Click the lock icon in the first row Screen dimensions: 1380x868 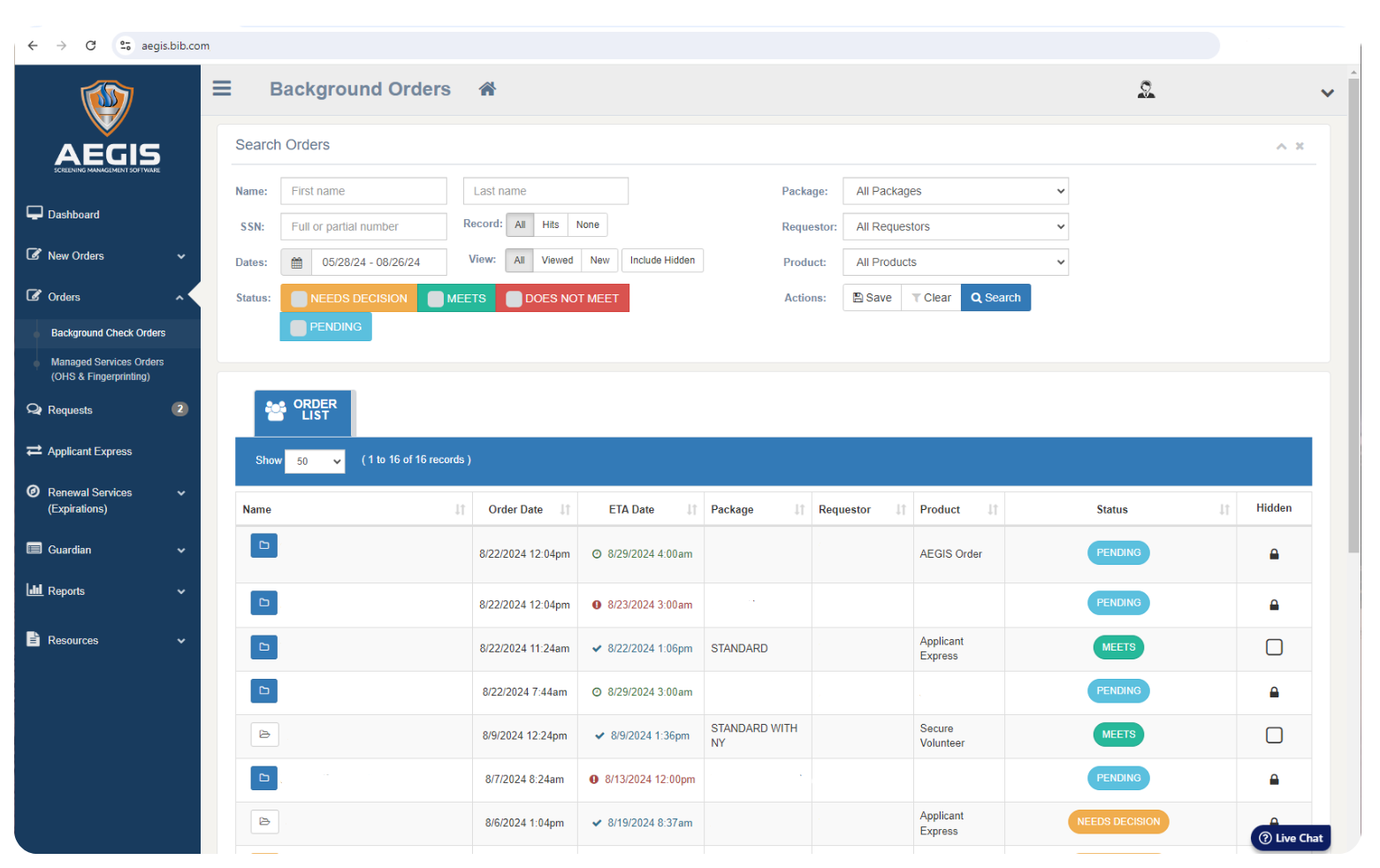[1274, 554]
